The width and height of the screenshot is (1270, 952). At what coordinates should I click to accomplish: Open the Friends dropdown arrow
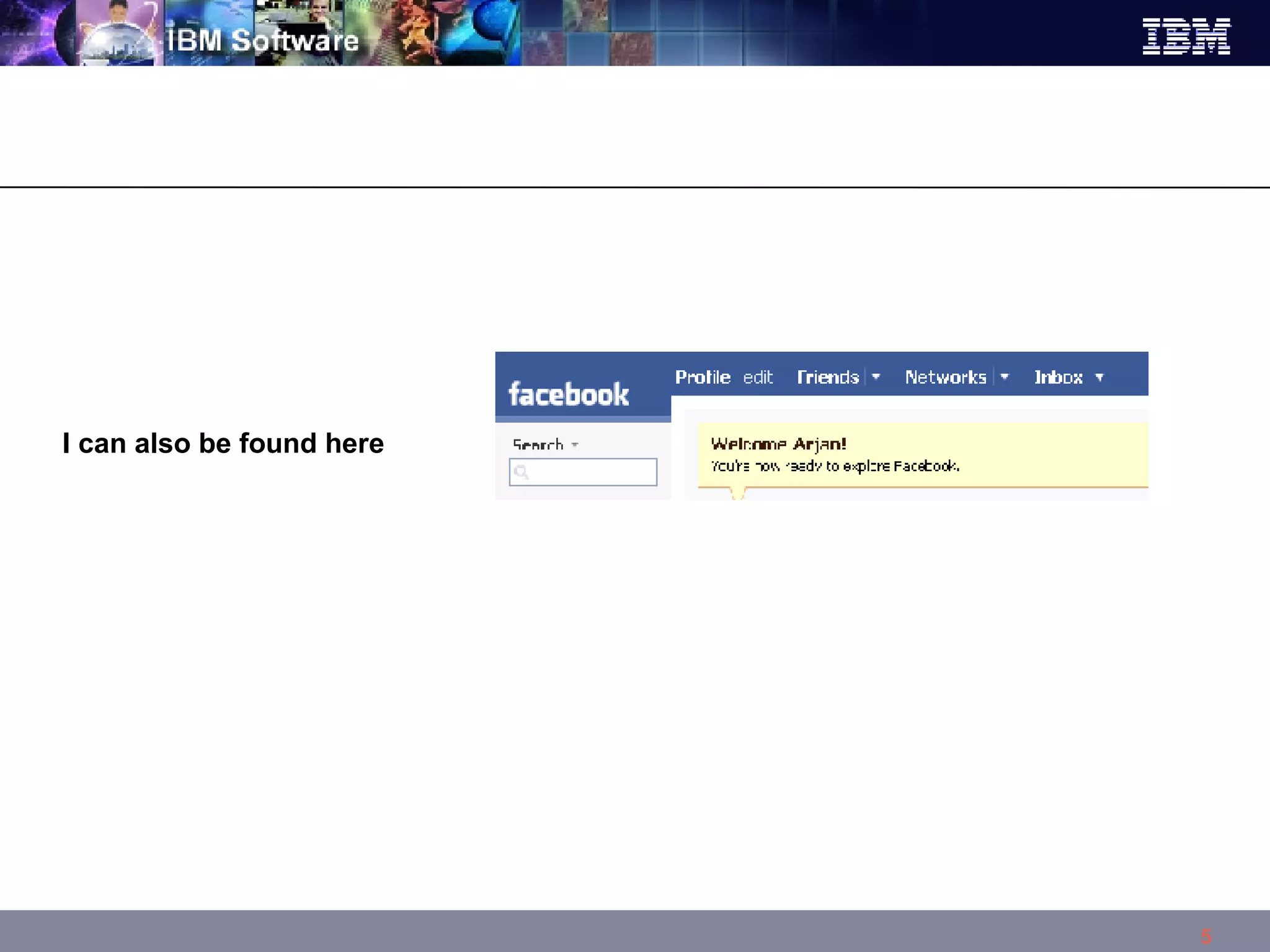pyautogui.click(x=876, y=377)
